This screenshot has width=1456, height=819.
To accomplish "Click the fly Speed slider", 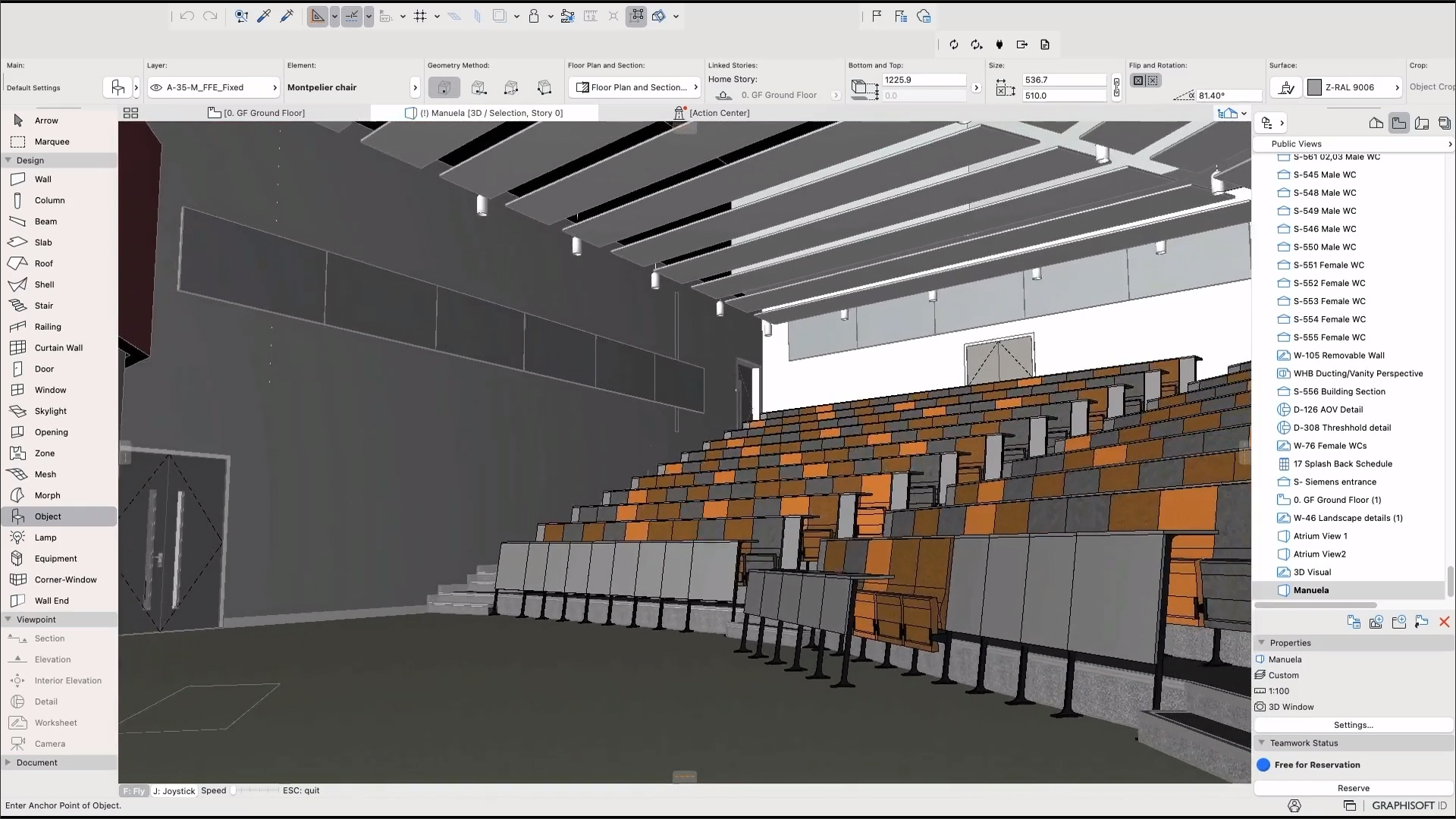I will [x=255, y=791].
